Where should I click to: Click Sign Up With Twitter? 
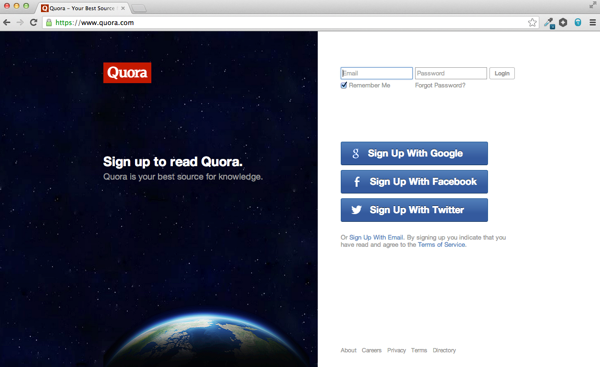(x=414, y=210)
